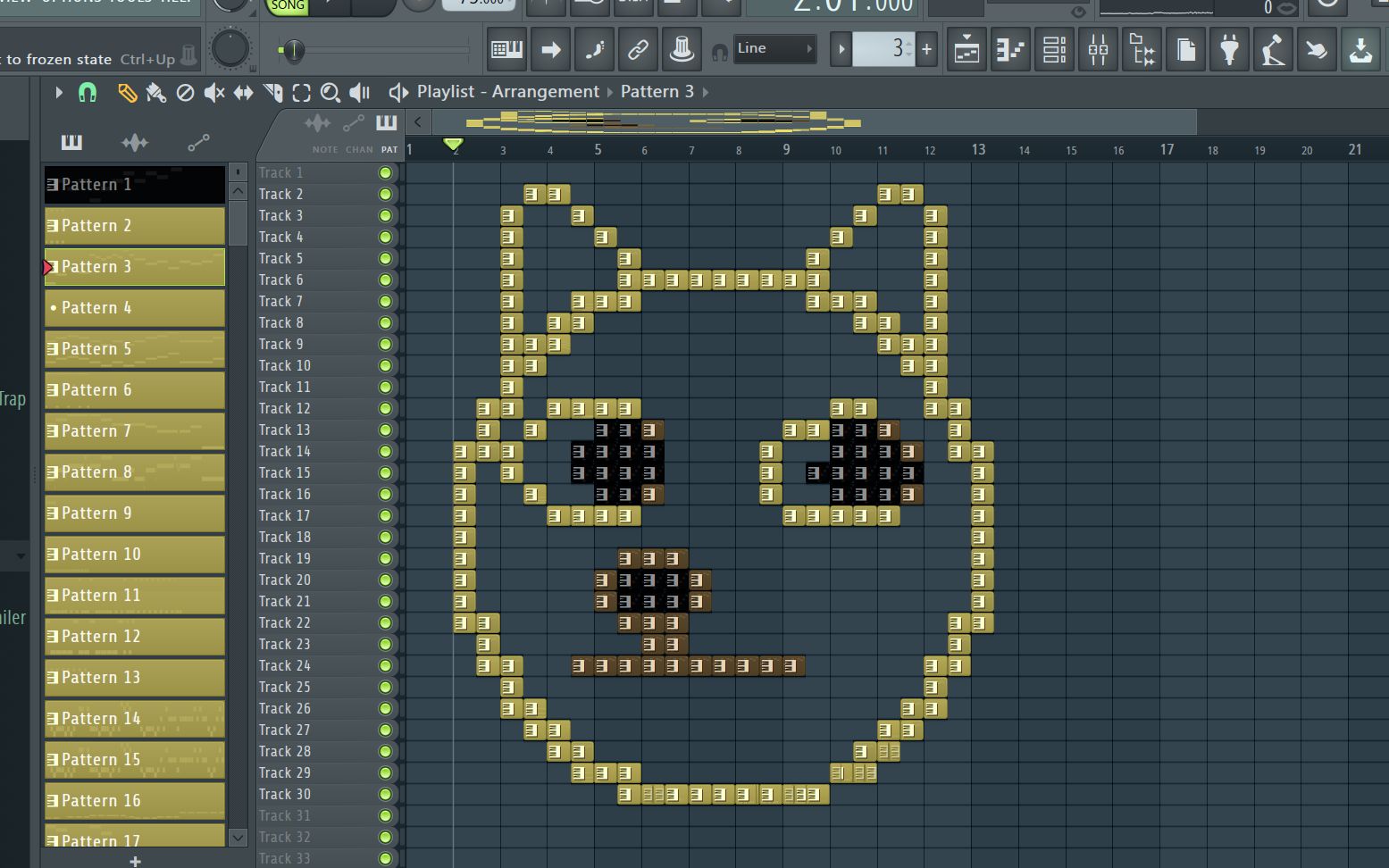Select the CHAN track mode tab
1389x868 pixels.
click(359, 149)
